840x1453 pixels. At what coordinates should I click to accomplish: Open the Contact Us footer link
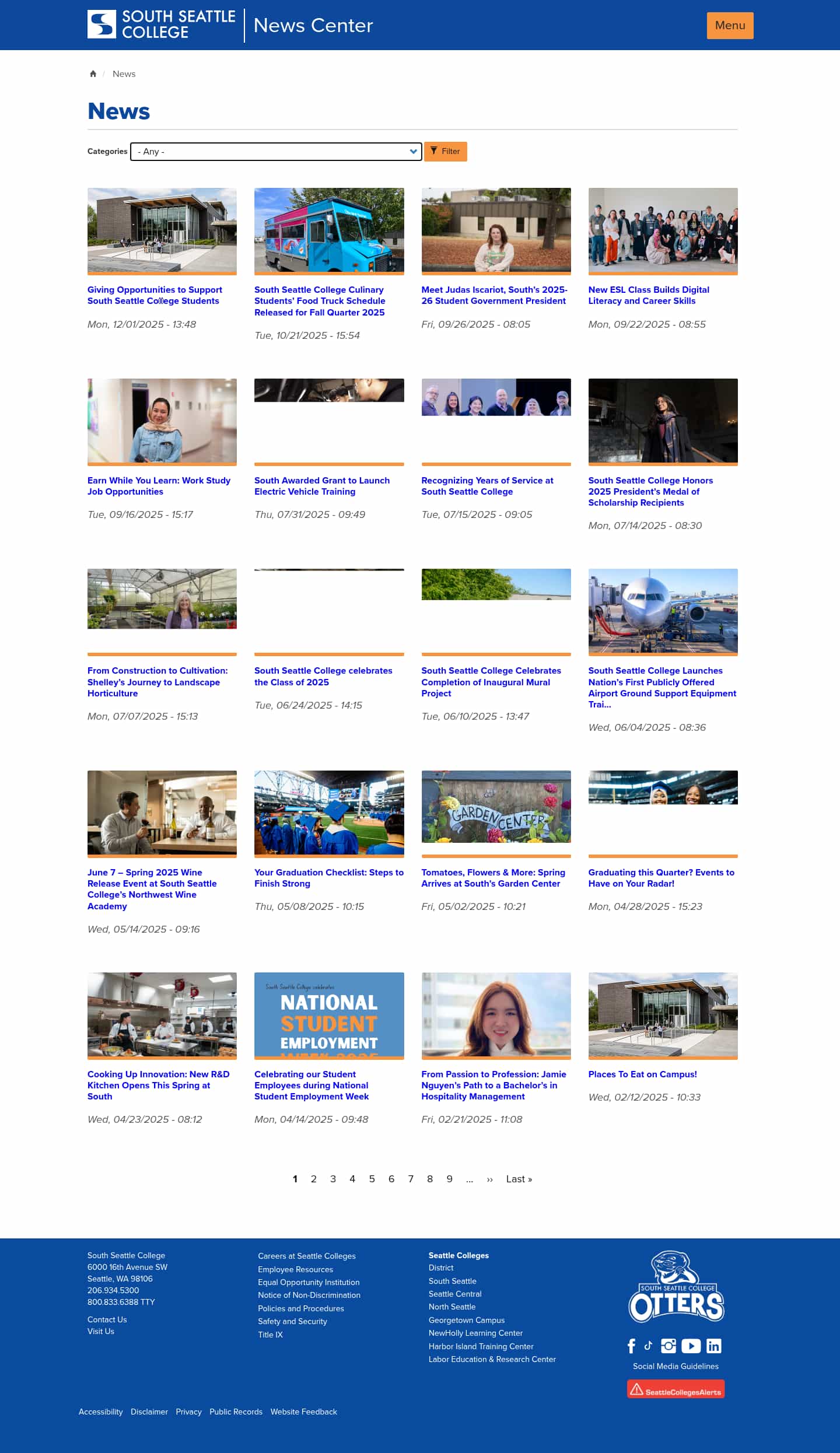[x=107, y=1319]
